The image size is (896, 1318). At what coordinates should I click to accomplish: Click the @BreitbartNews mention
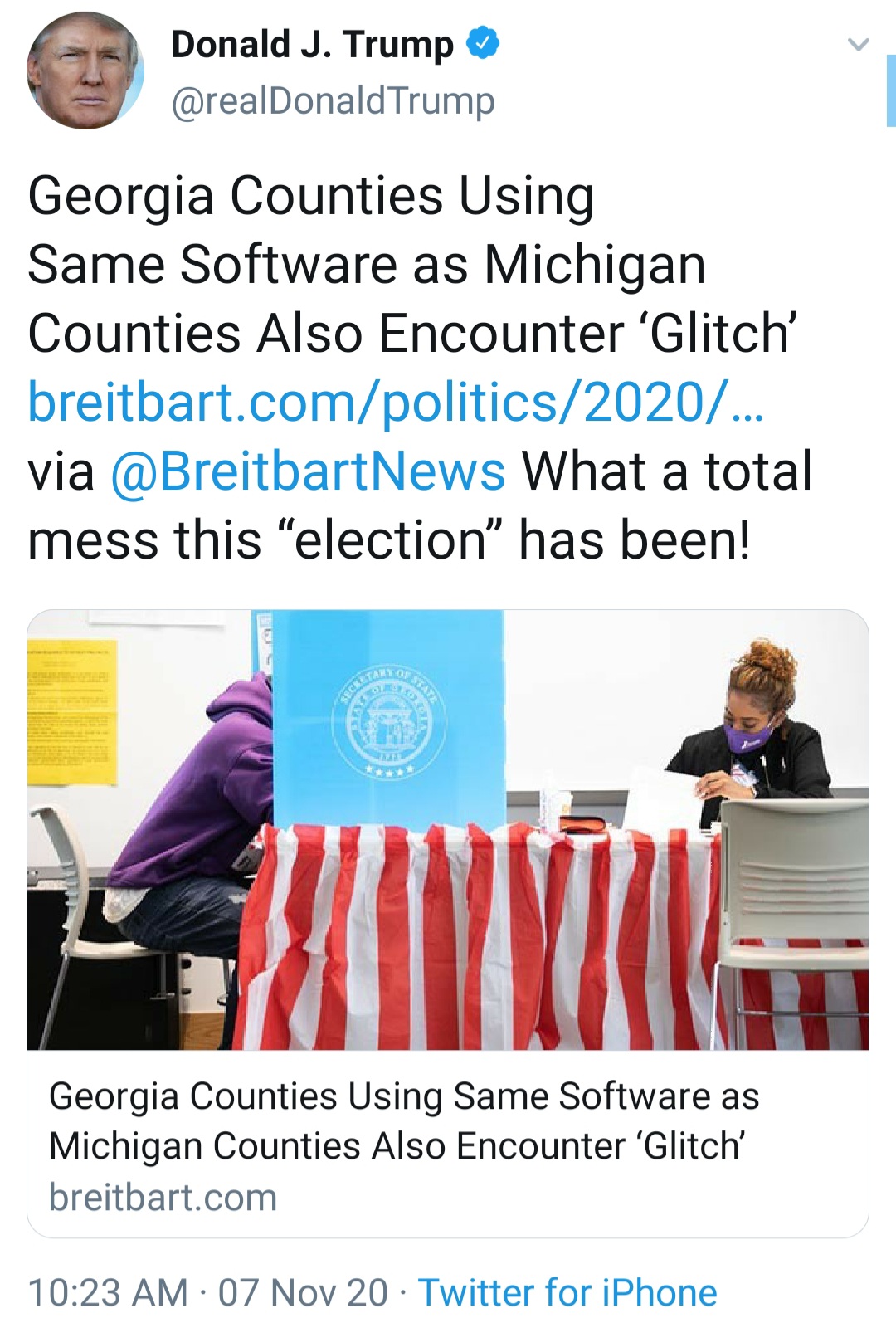click(x=308, y=471)
